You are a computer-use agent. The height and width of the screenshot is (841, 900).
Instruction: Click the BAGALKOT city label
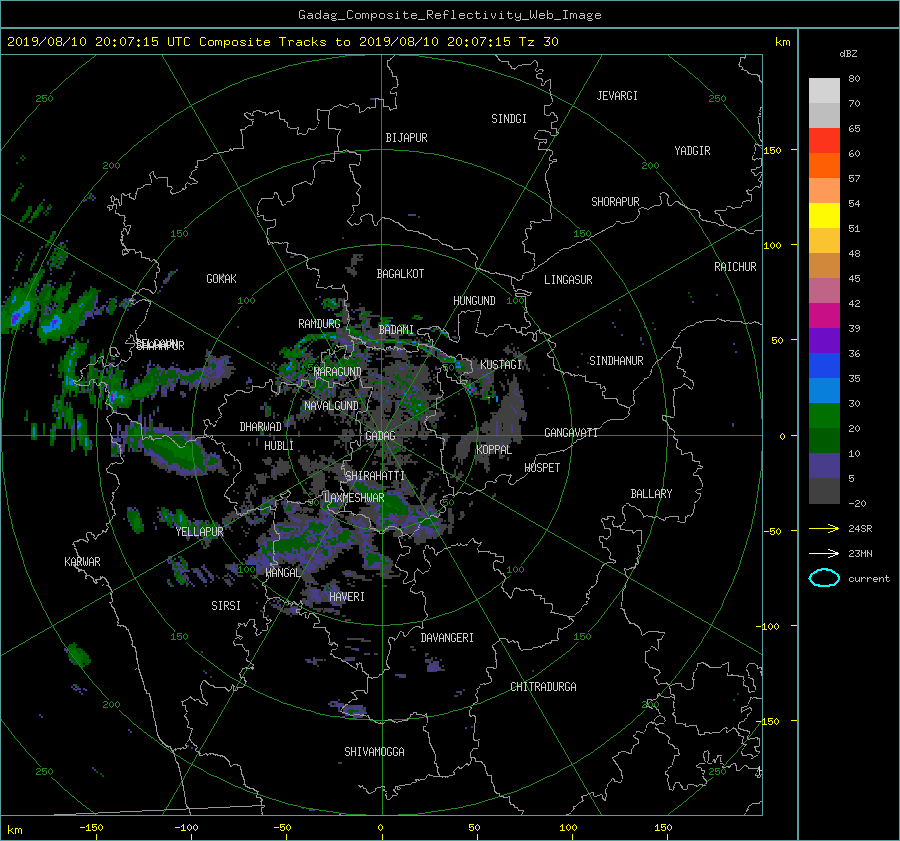pyautogui.click(x=400, y=274)
